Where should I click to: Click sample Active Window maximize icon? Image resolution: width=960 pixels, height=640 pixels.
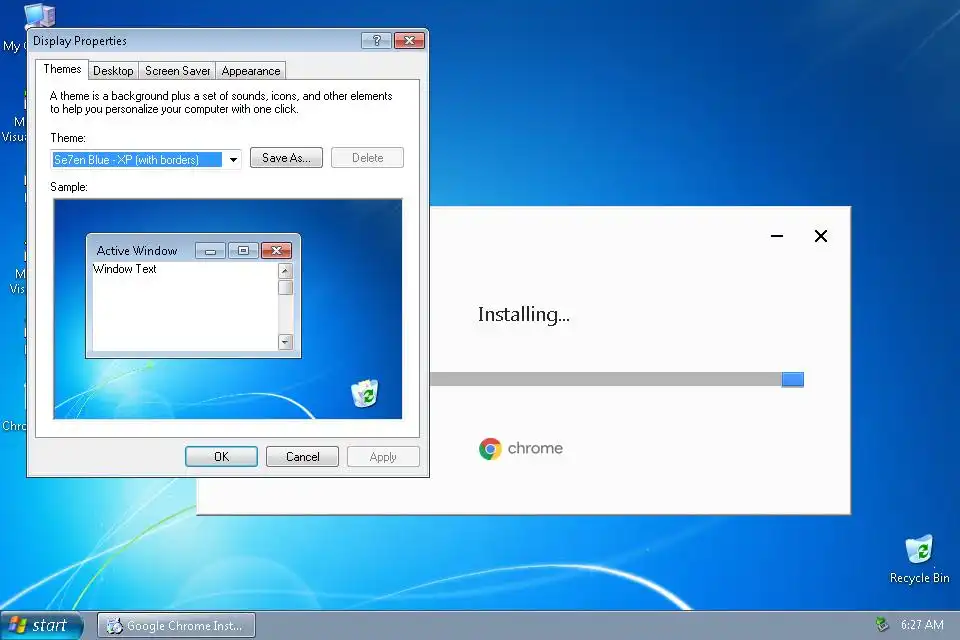pos(243,250)
